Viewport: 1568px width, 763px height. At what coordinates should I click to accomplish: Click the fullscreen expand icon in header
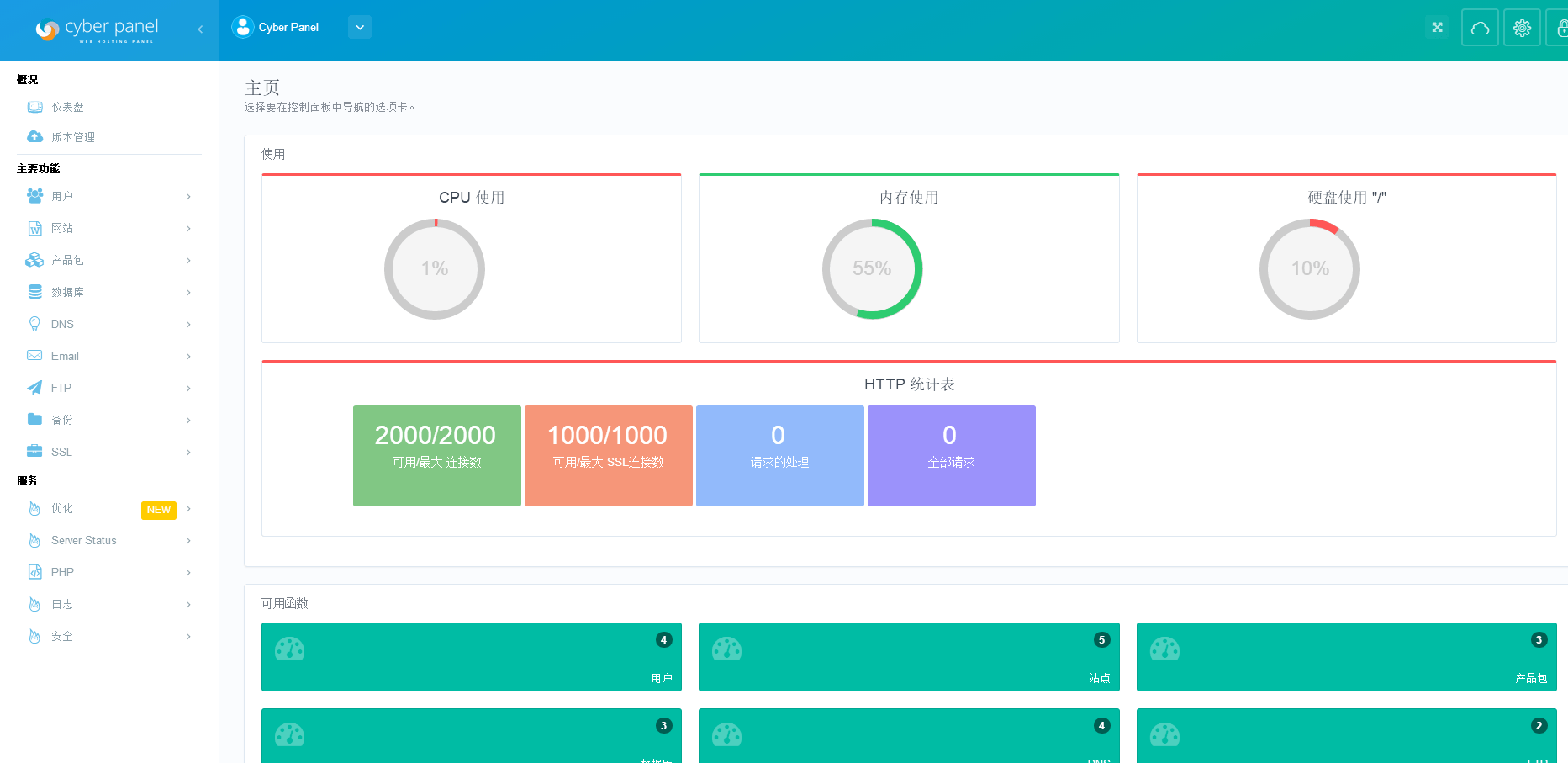[x=1437, y=28]
